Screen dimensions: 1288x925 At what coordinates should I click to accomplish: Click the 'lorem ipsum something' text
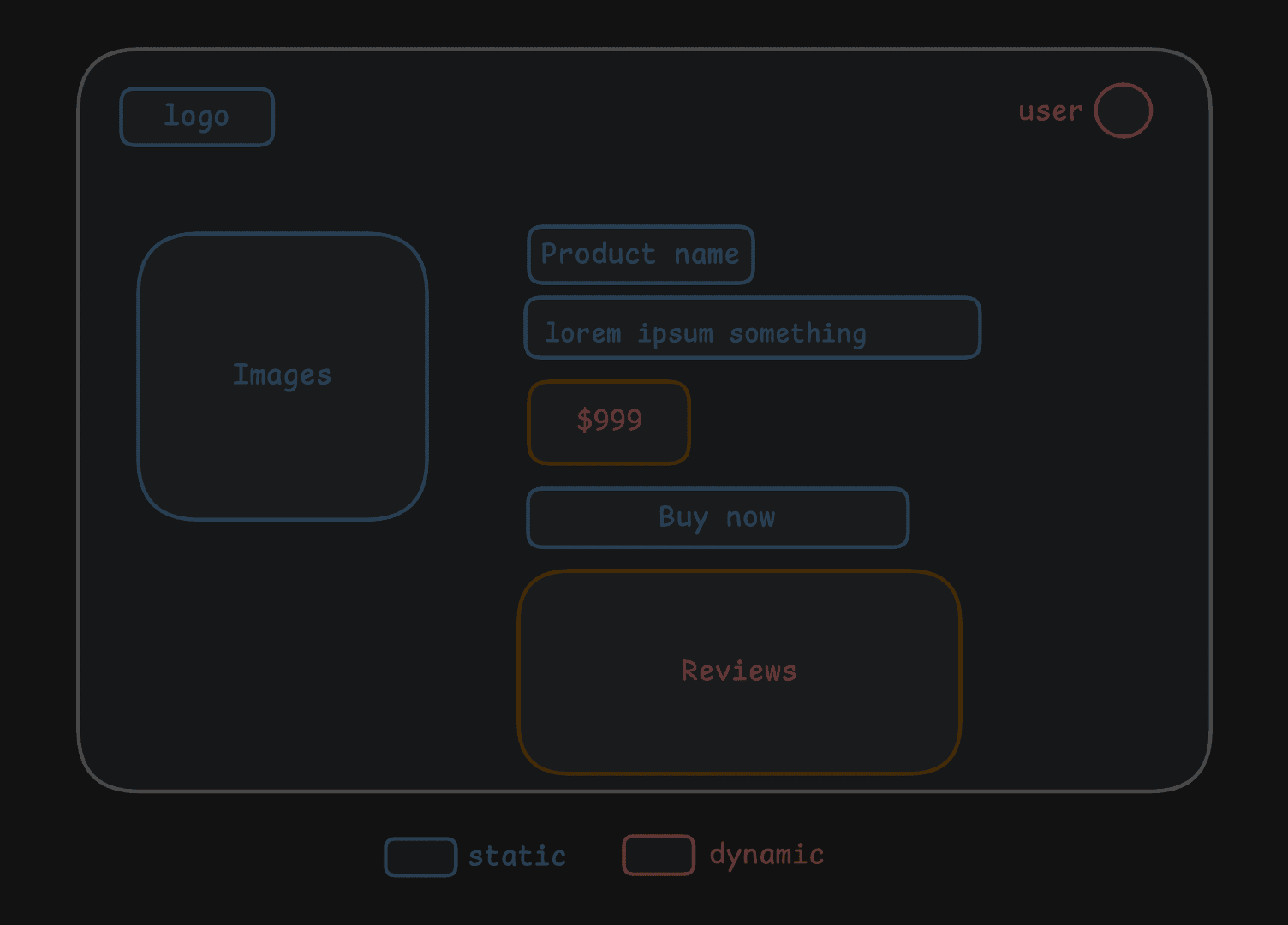(706, 333)
